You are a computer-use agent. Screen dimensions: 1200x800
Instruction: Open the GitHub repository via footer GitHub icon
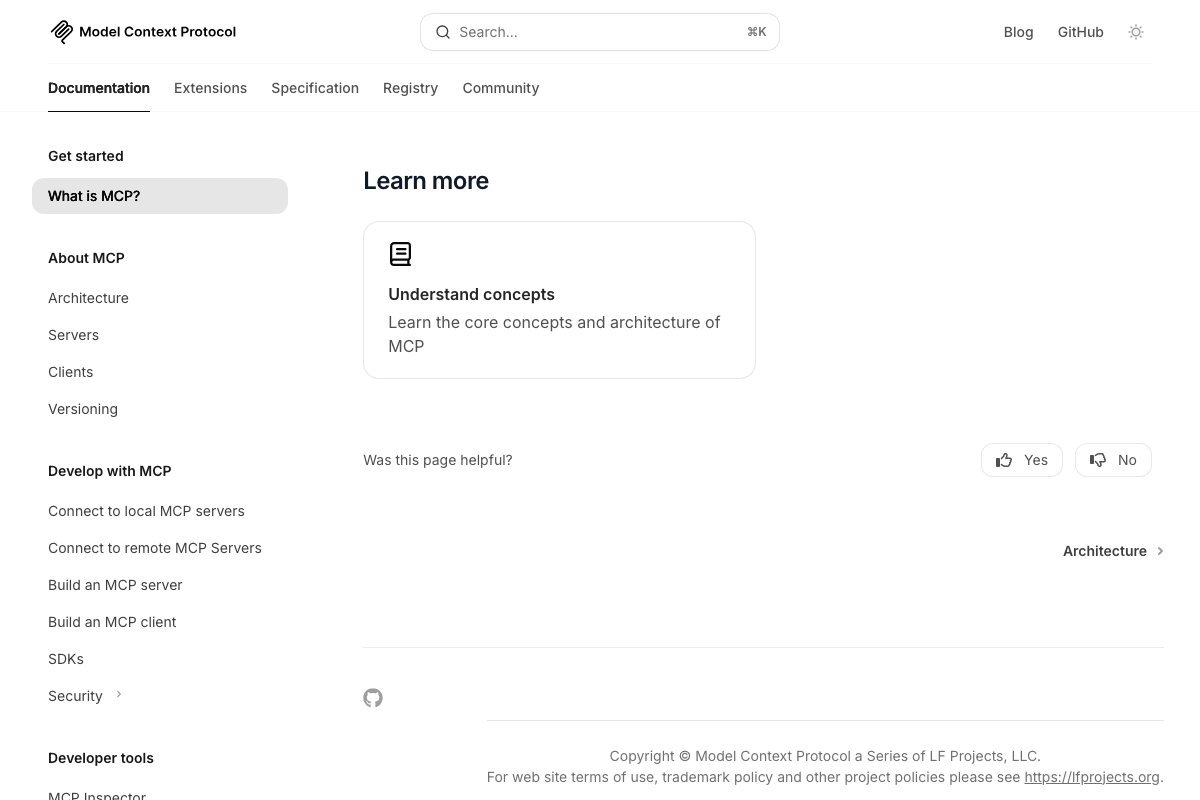[373, 698]
